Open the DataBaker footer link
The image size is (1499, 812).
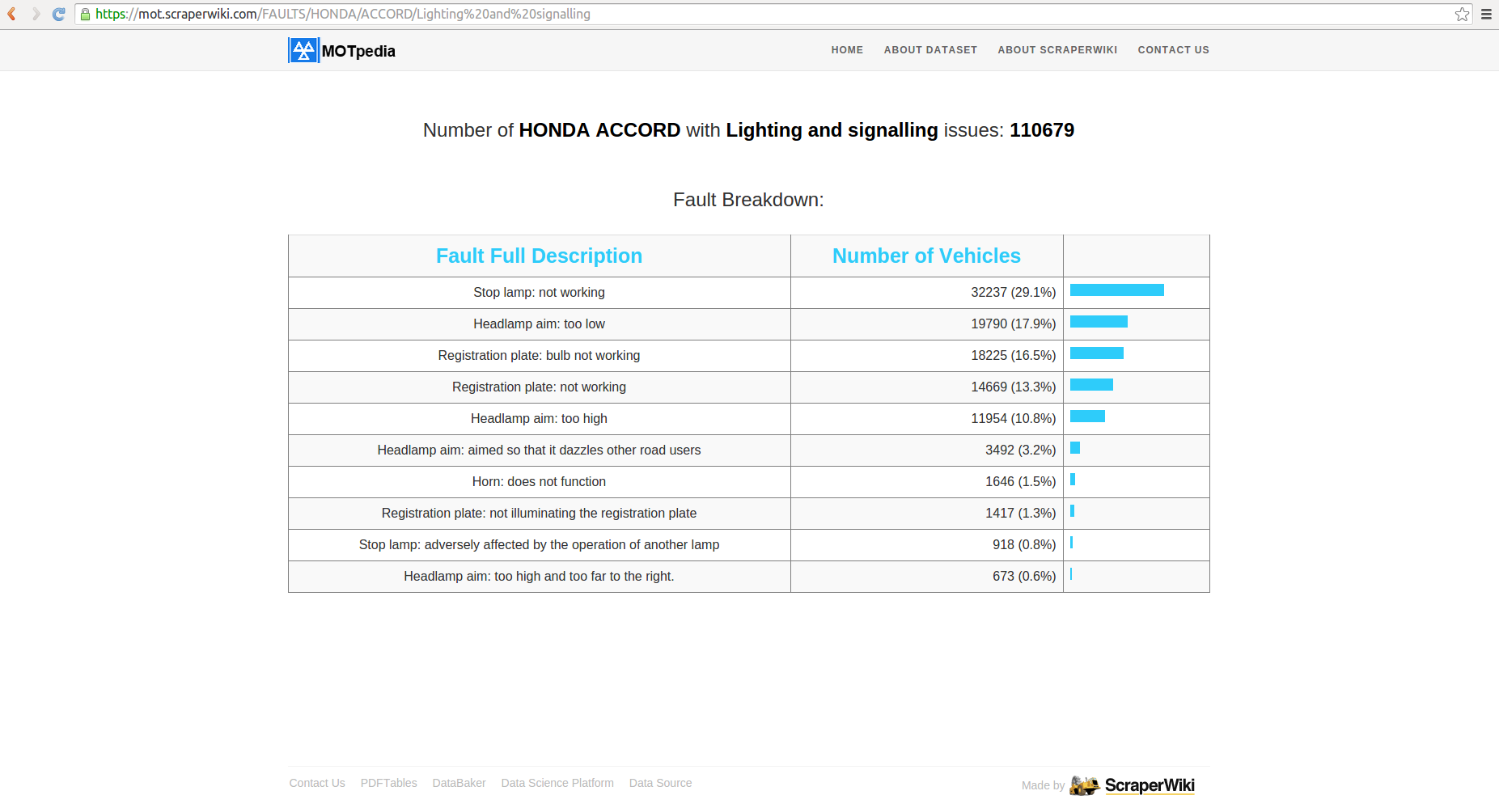tap(459, 783)
